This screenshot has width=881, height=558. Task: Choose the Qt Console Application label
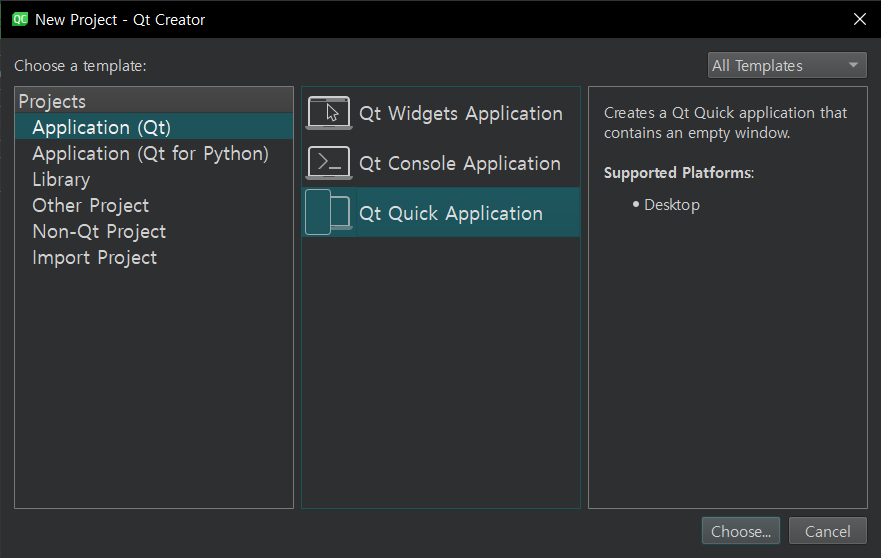[460, 164]
